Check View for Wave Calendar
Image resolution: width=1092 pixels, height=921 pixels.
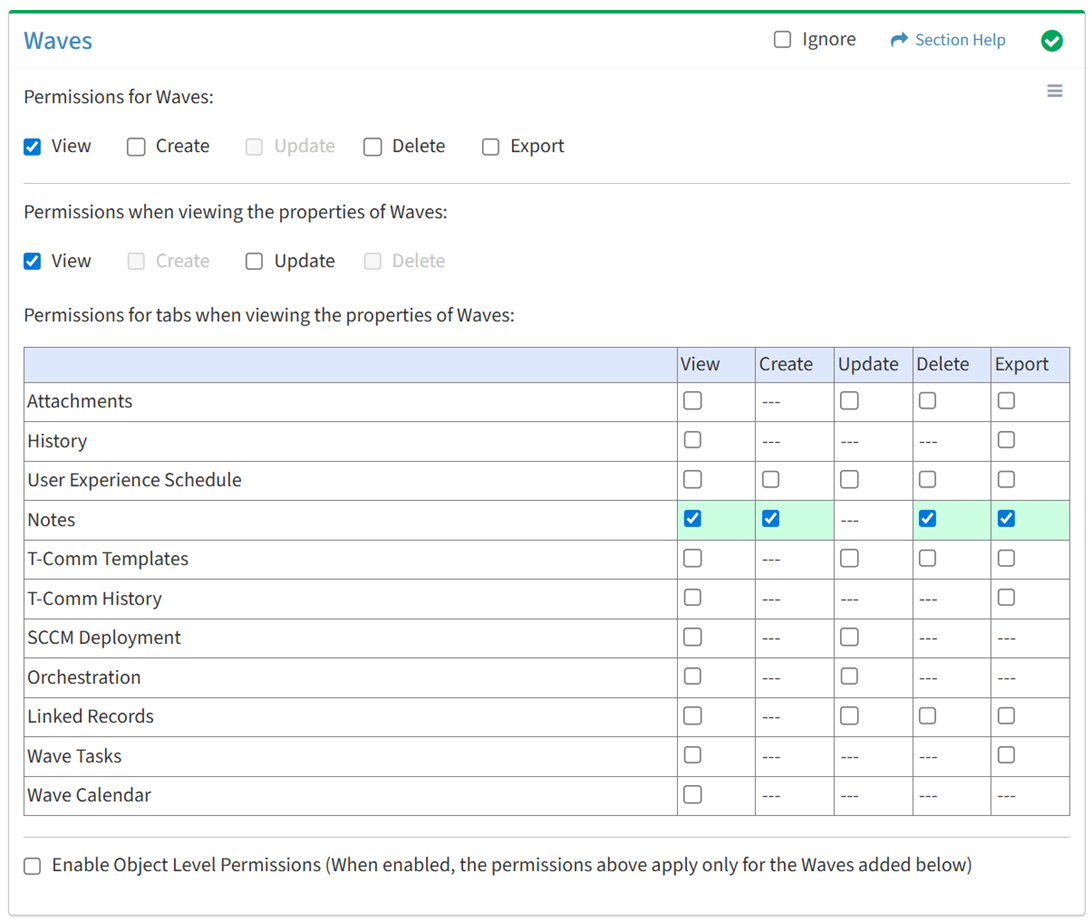(x=692, y=795)
